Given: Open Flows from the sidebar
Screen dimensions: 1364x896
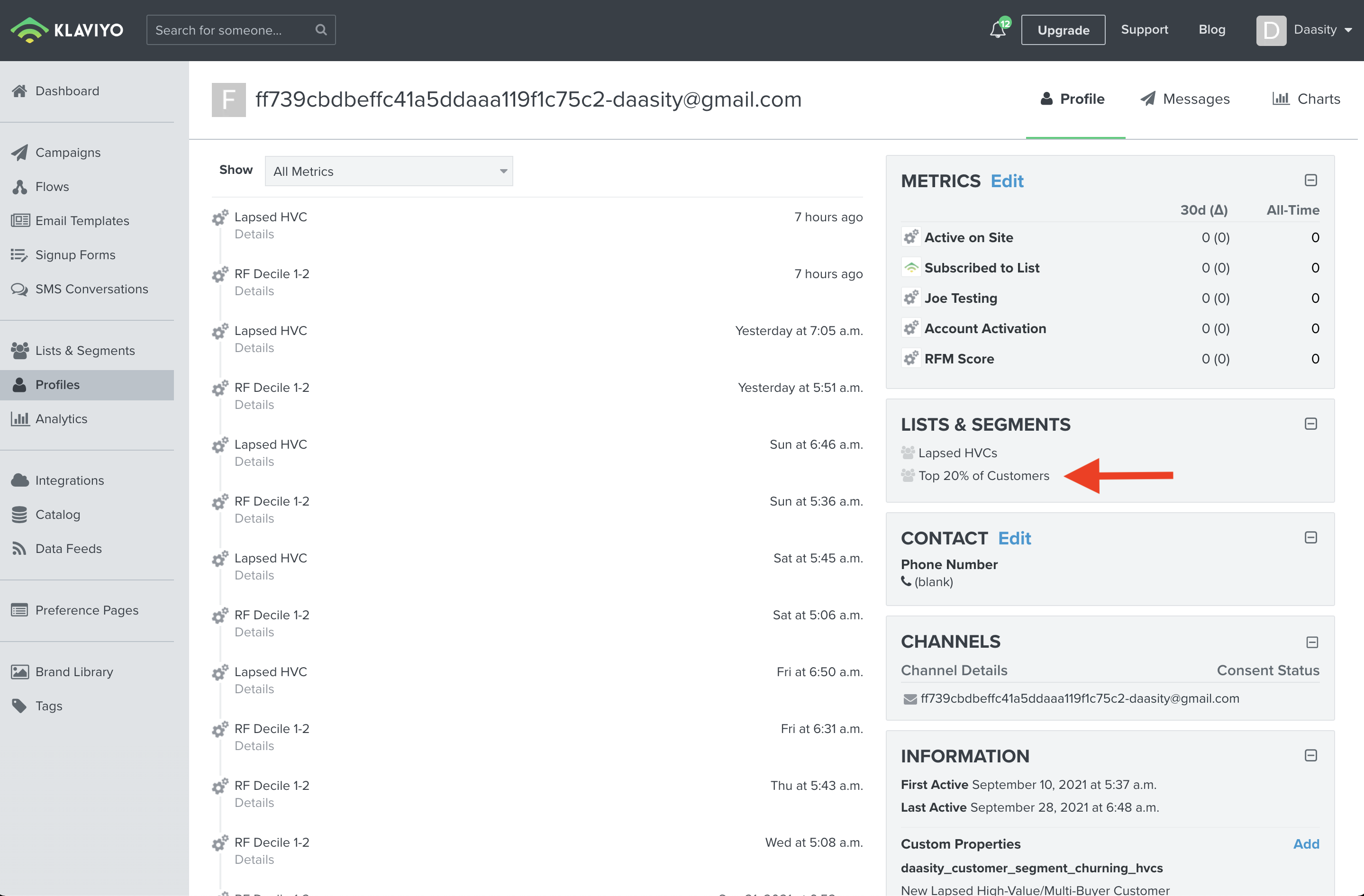Looking at the screenshot, I should (x=52, y=187).
